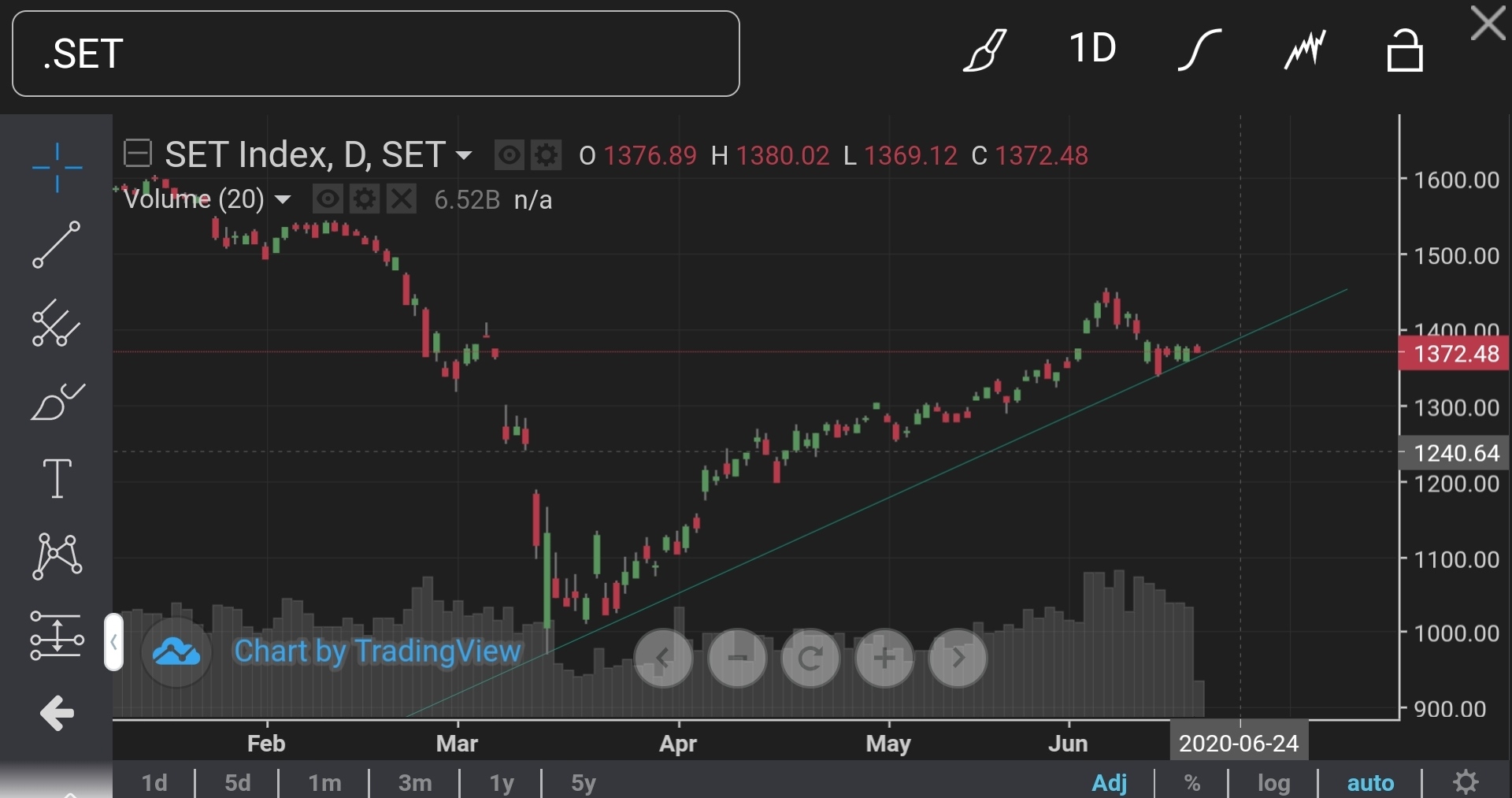This screenshot has width=1512, height=798.
Task: Zoom in the chart with plus button
Action: (x=884, y=658)
